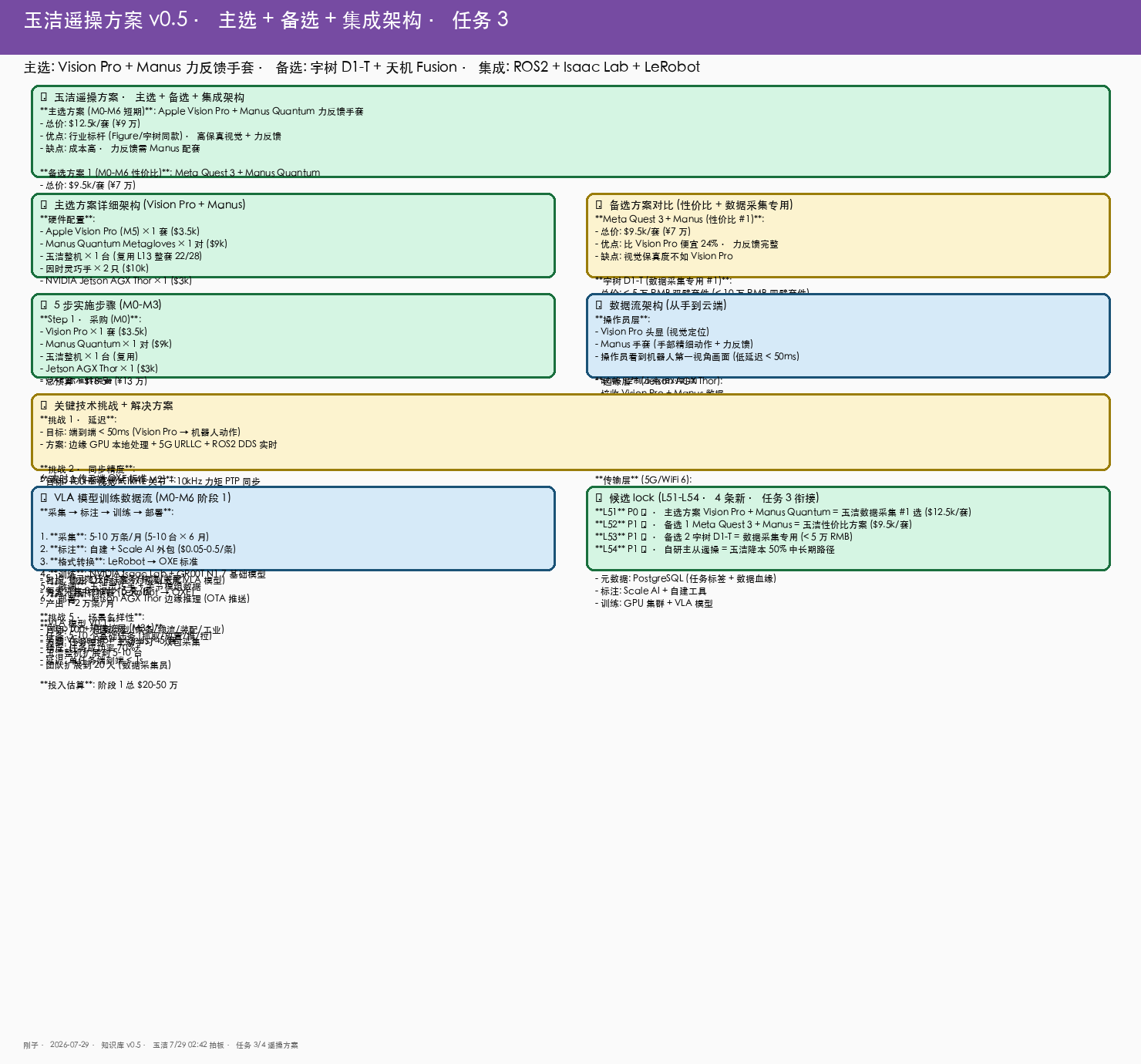Click the footer author name '刚子'

point(30,1045)
